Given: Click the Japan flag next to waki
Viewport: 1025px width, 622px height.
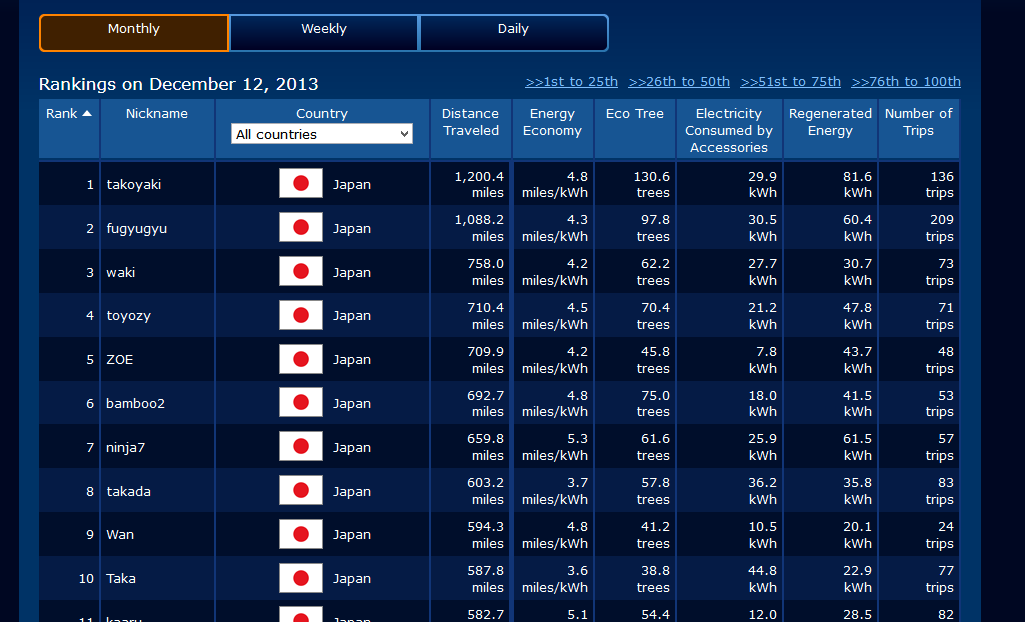Looking at the screenshot, I should point(300,272).
